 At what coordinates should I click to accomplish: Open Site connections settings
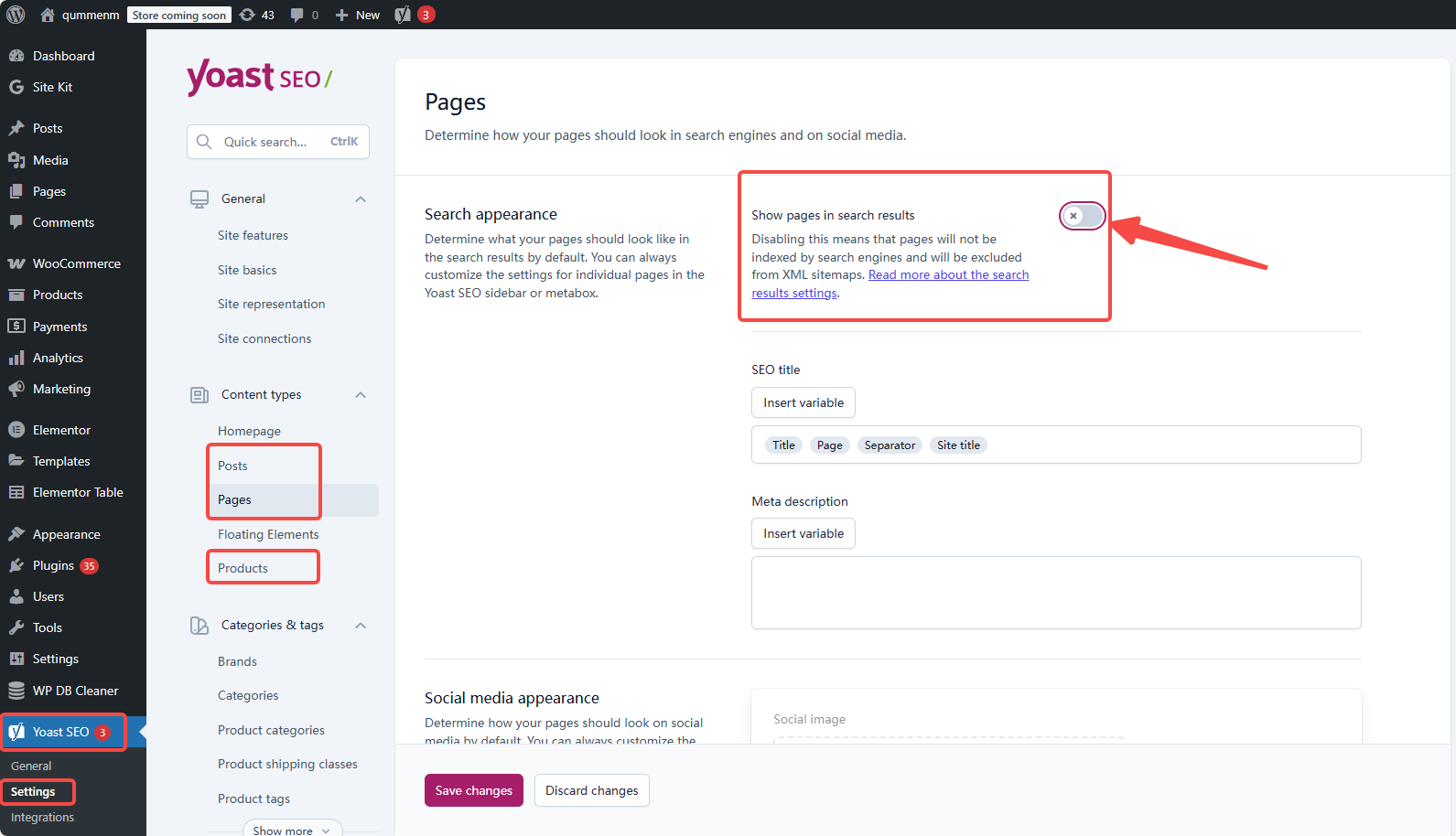point(264,338)
